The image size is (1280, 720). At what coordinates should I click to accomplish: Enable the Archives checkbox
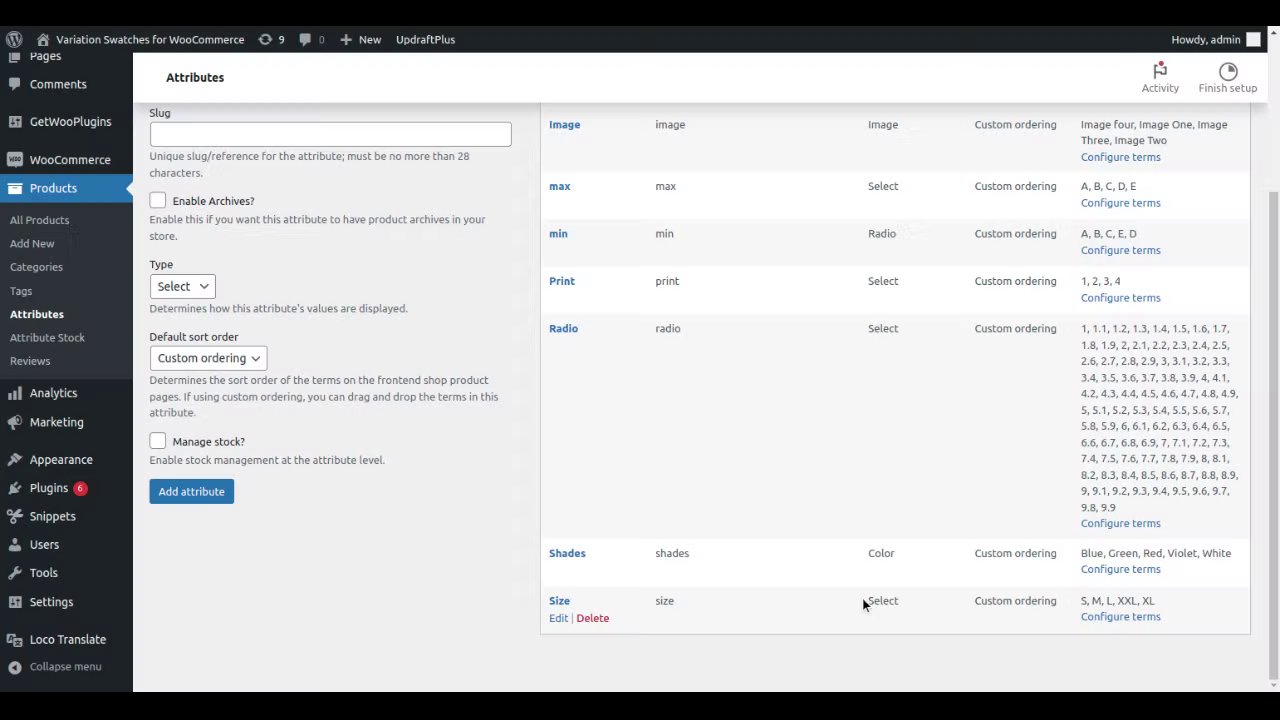coord(158,201)
